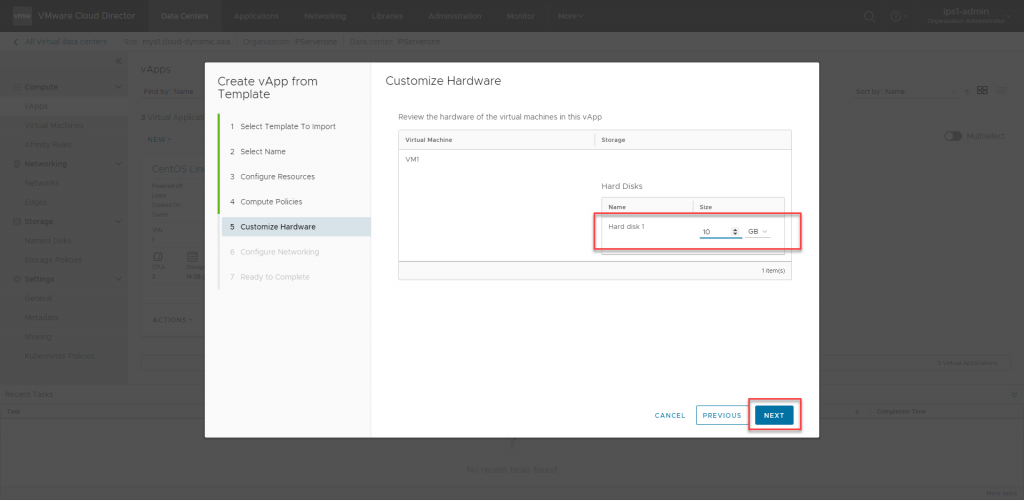This screenshot has width=1024, height=500.
Task: Go to step 3 Configure Resources
Action: (x=277, y=177)
